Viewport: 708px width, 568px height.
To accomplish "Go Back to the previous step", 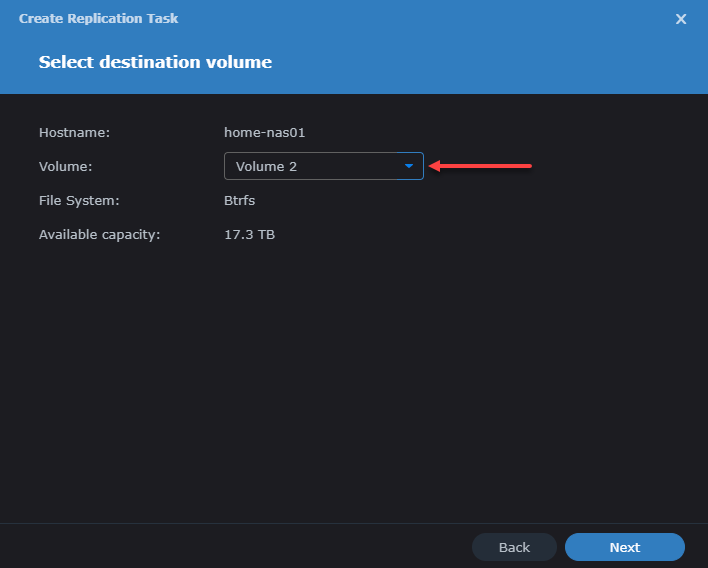I will pyautogui.click(x=514, y=547).
